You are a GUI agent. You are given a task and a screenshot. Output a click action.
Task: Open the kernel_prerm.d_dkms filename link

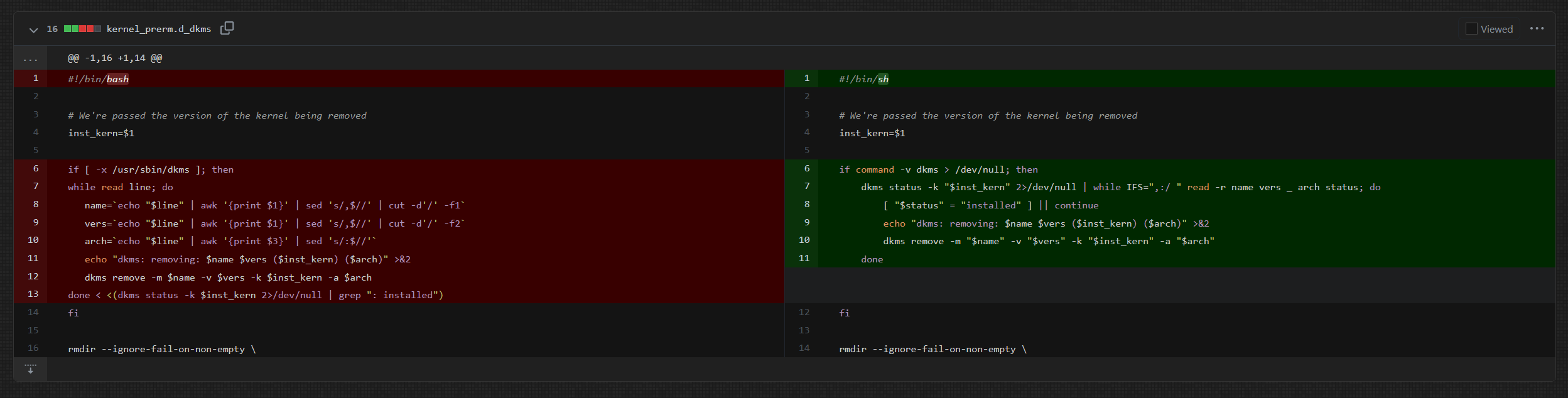click(x=158, y=29)
